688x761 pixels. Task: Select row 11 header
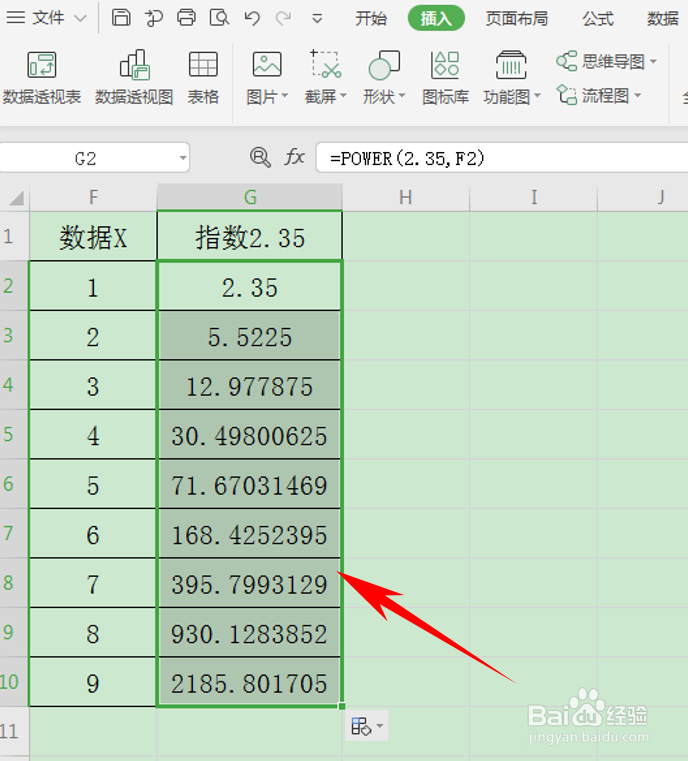(x=14, y=731)
